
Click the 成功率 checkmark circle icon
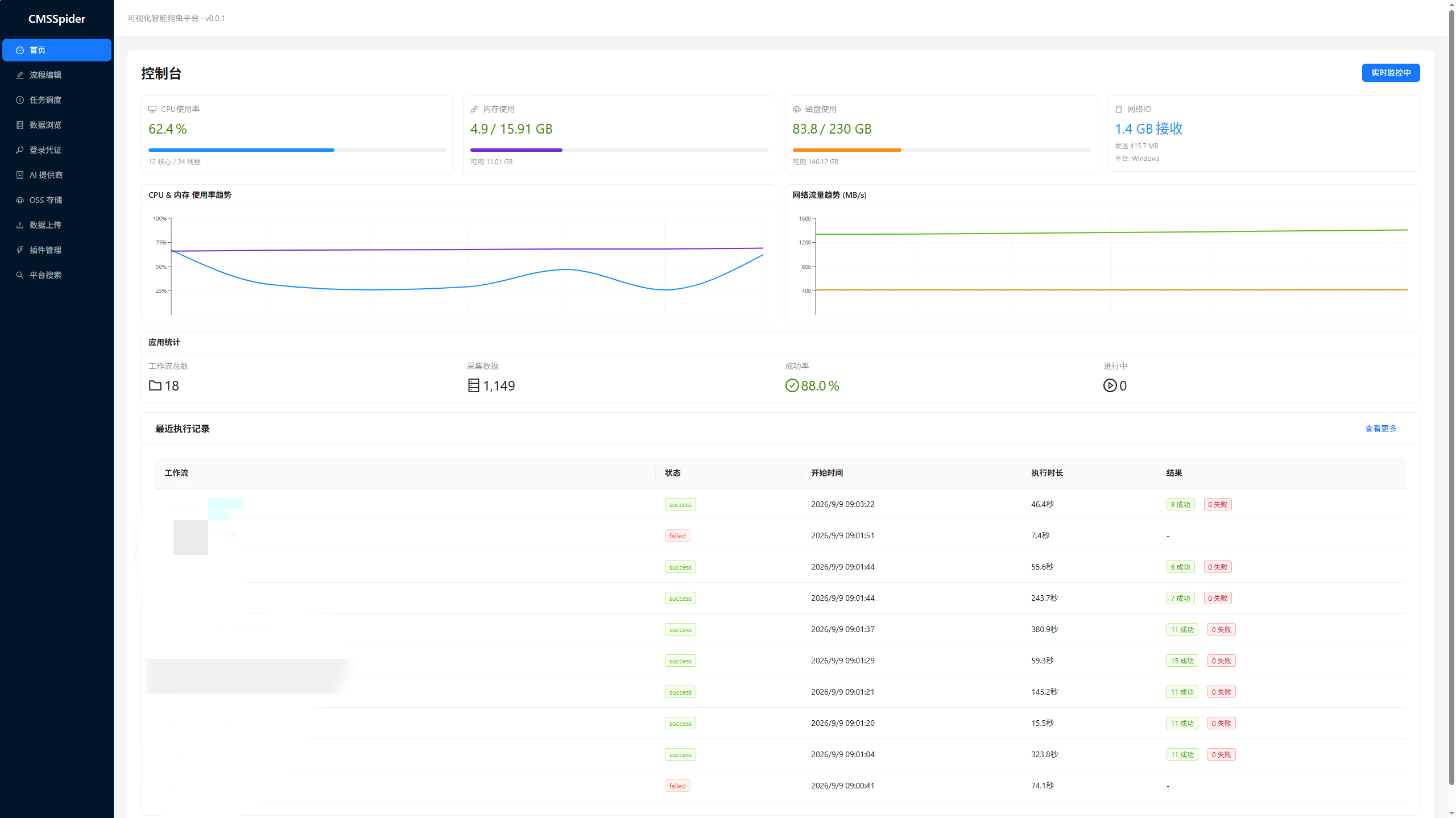point(792,385)
